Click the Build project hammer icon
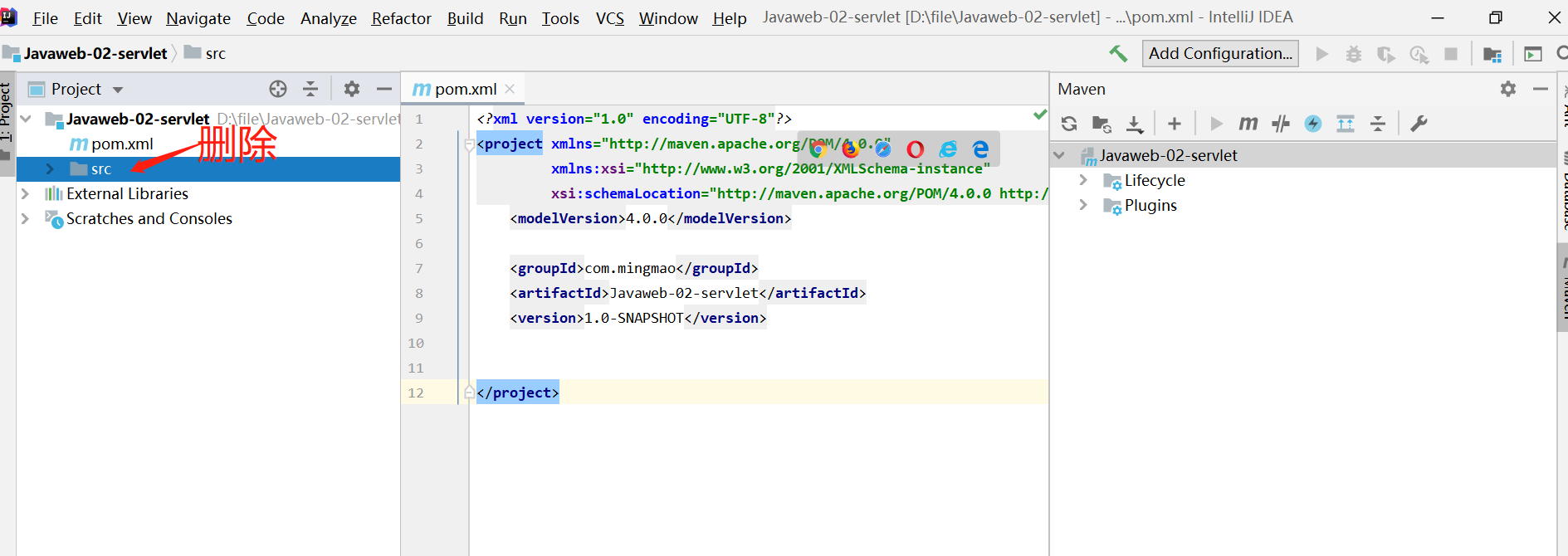The height and width of the screenshot is (556, 1568). tap(1118, 54)
